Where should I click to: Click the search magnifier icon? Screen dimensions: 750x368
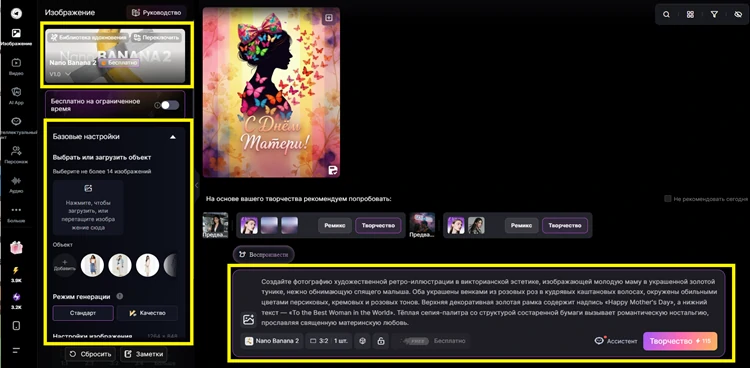point(666,14)
